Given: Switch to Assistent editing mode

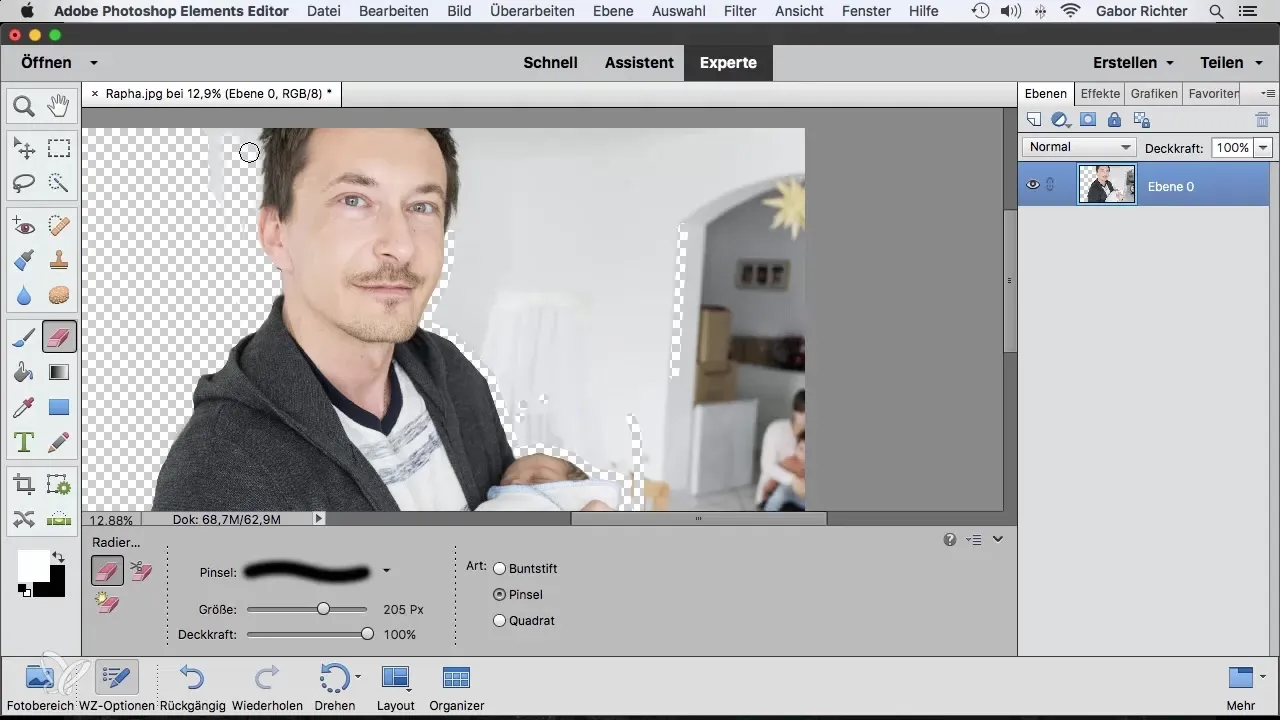Looking at the screenshot, I should click(639, 62).
